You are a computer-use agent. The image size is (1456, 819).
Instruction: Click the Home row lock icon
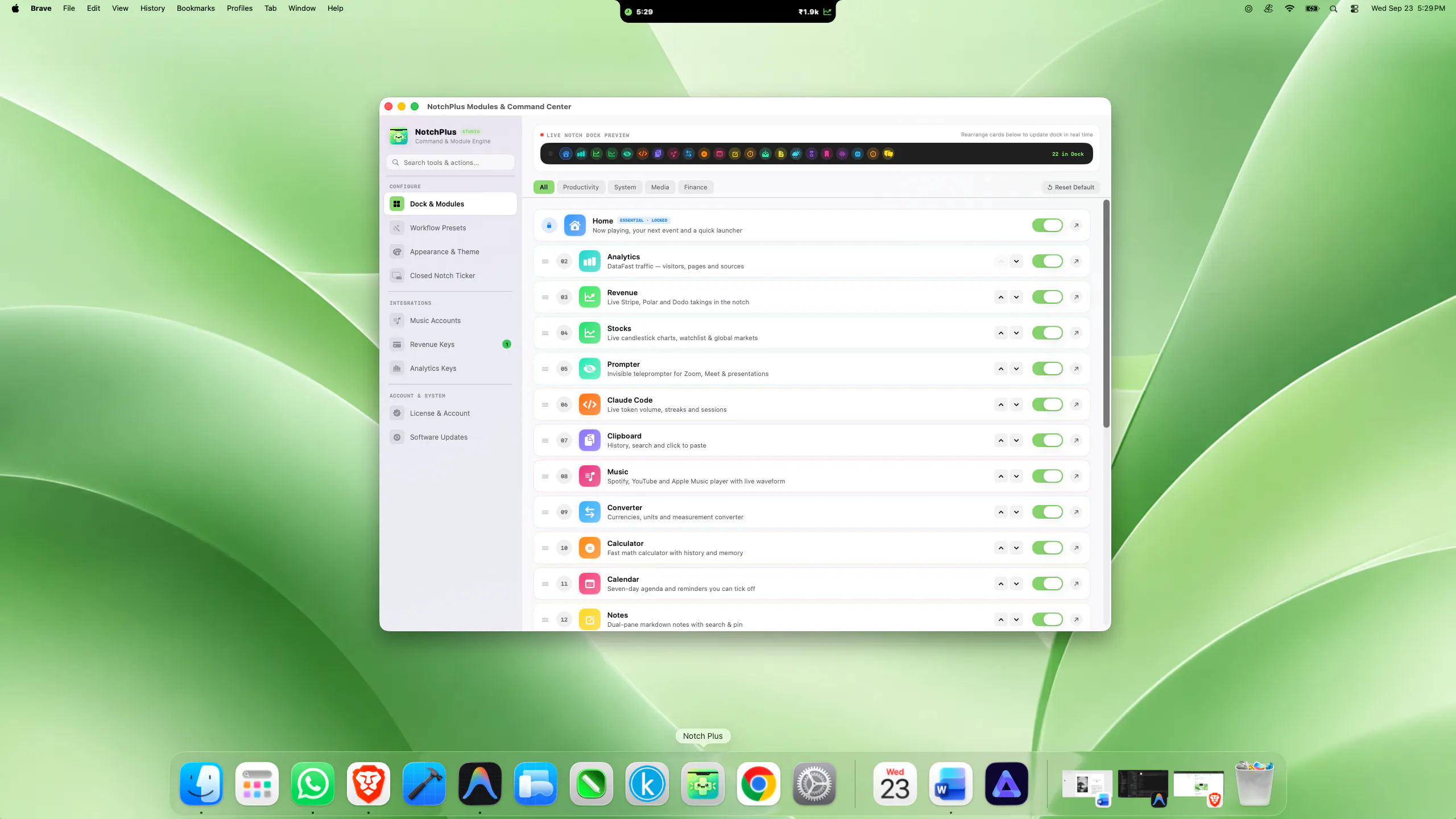pyautogui.click(x=549, y=225)
